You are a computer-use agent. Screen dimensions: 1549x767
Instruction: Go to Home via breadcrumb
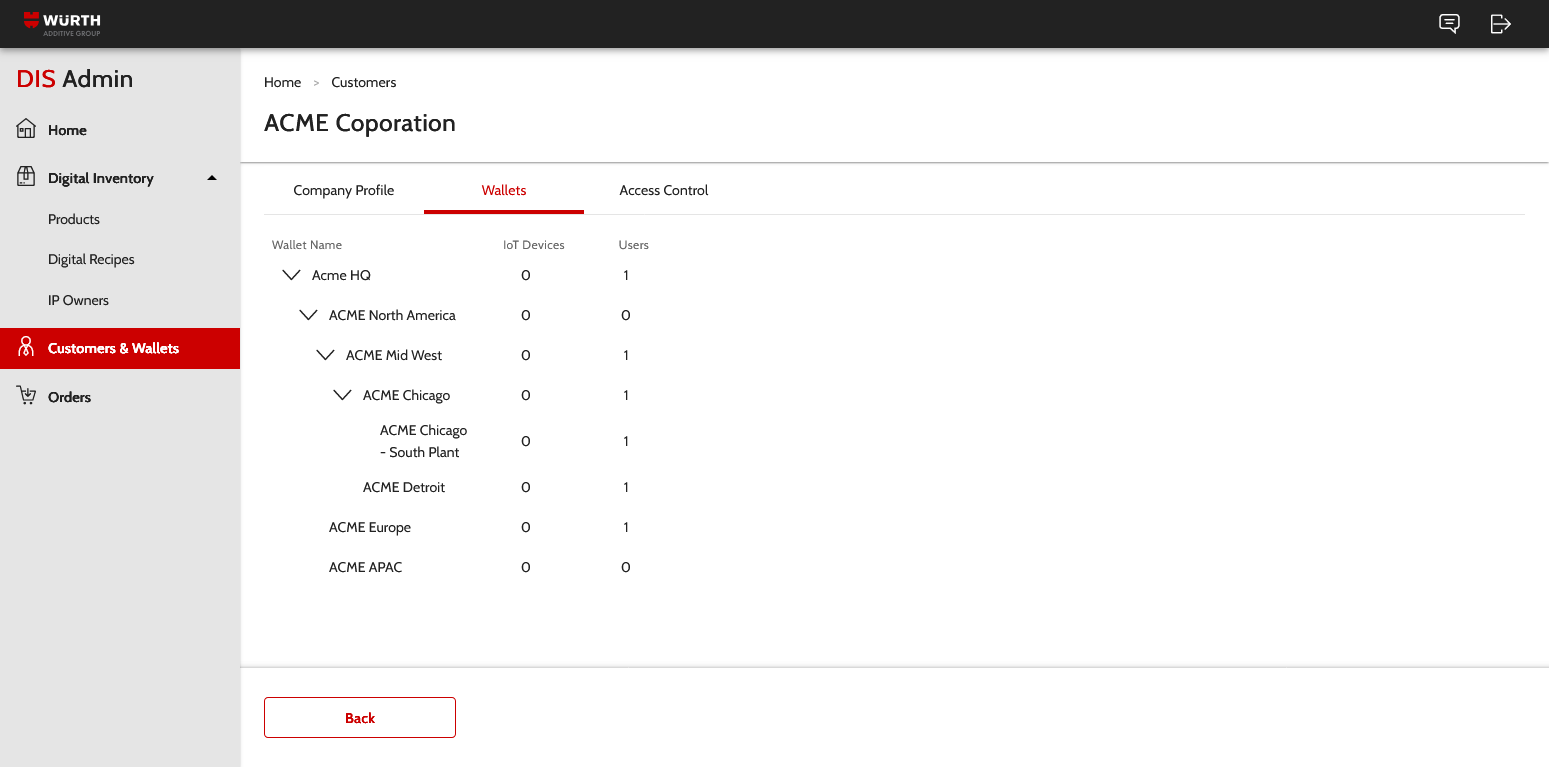282,82
